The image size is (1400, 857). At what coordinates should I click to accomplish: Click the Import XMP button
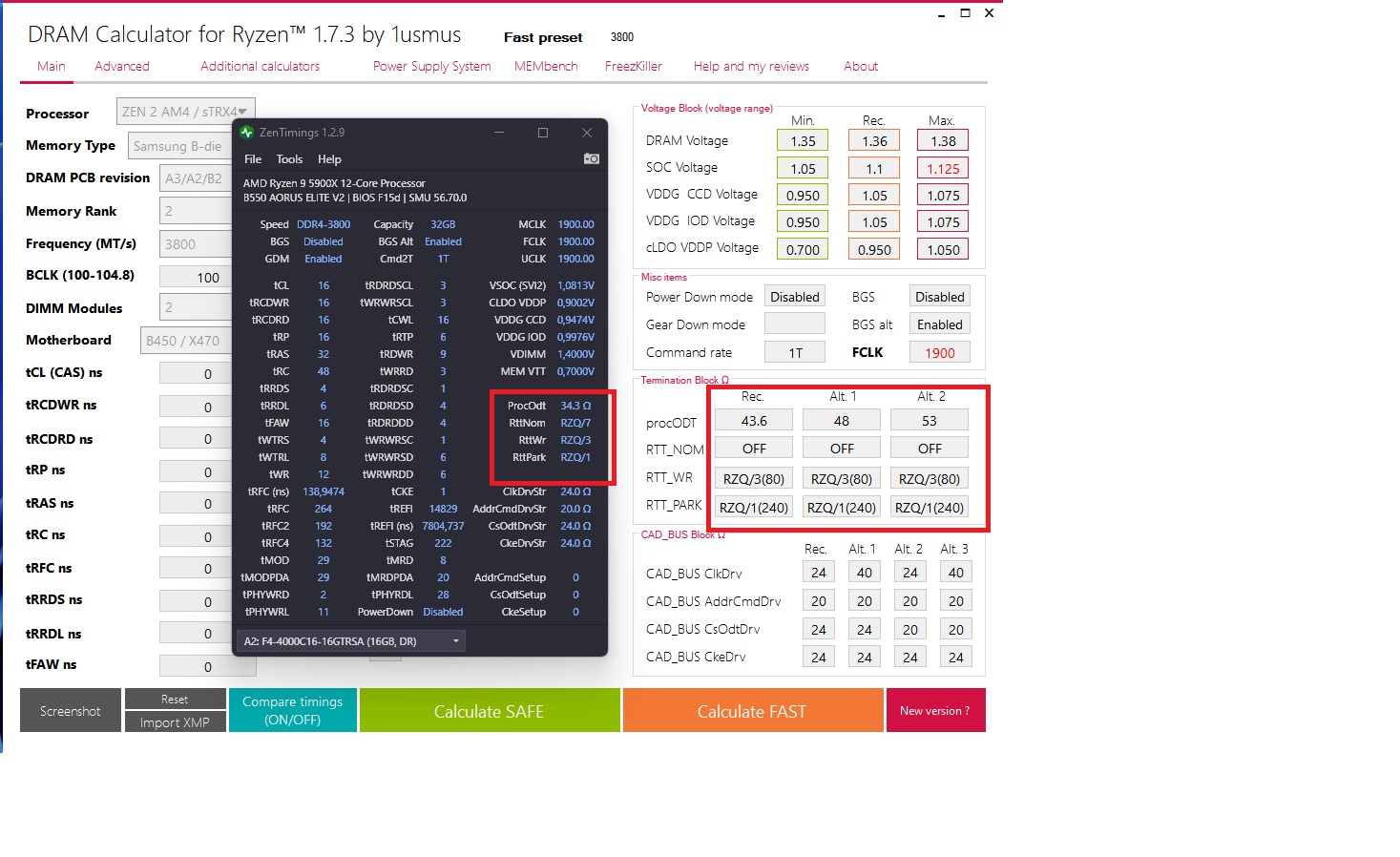[175, 722]
